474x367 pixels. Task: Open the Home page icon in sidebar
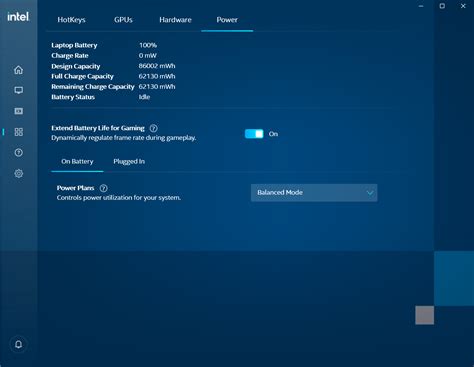click(x=19, y=70)
